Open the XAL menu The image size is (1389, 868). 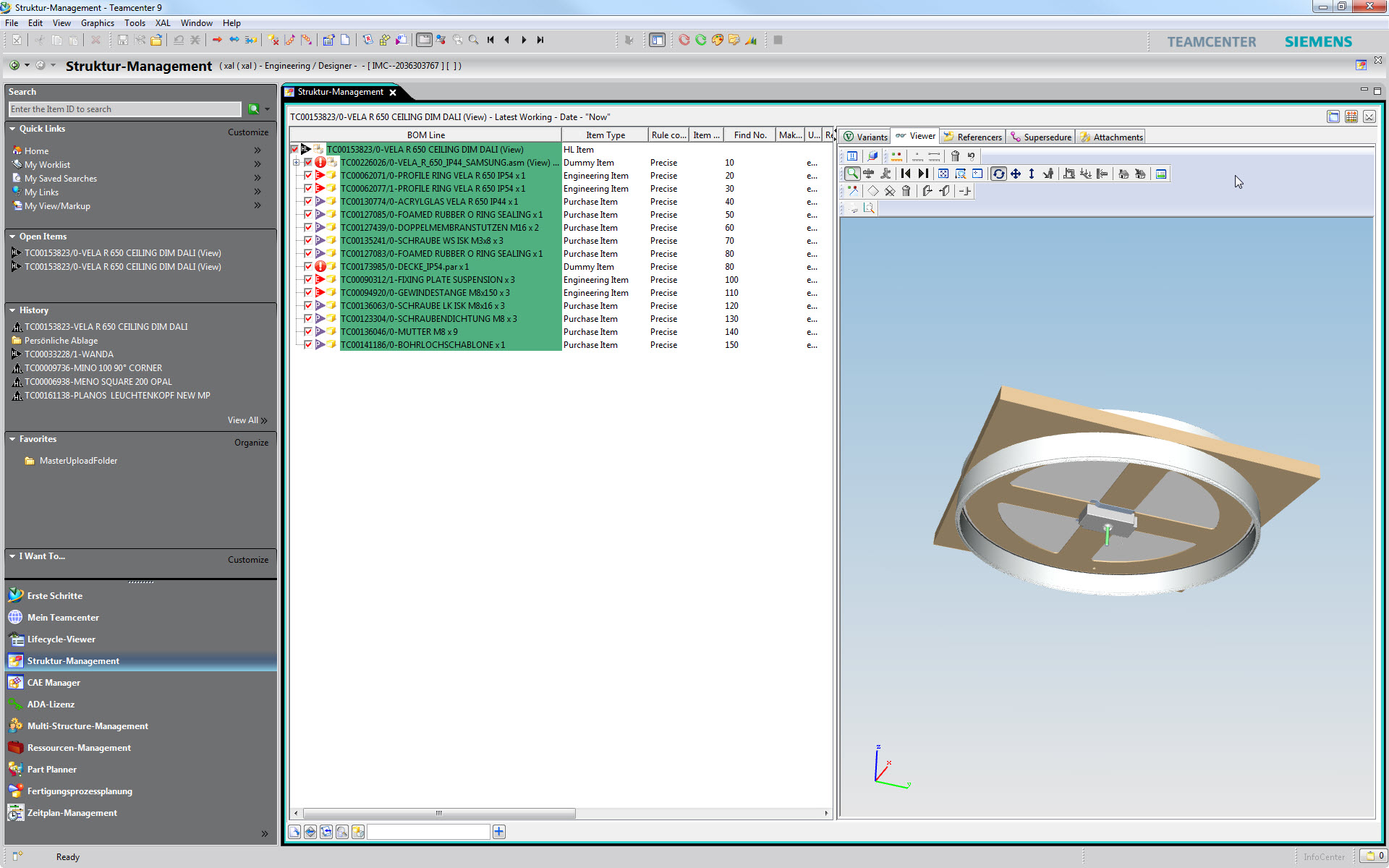163,23
